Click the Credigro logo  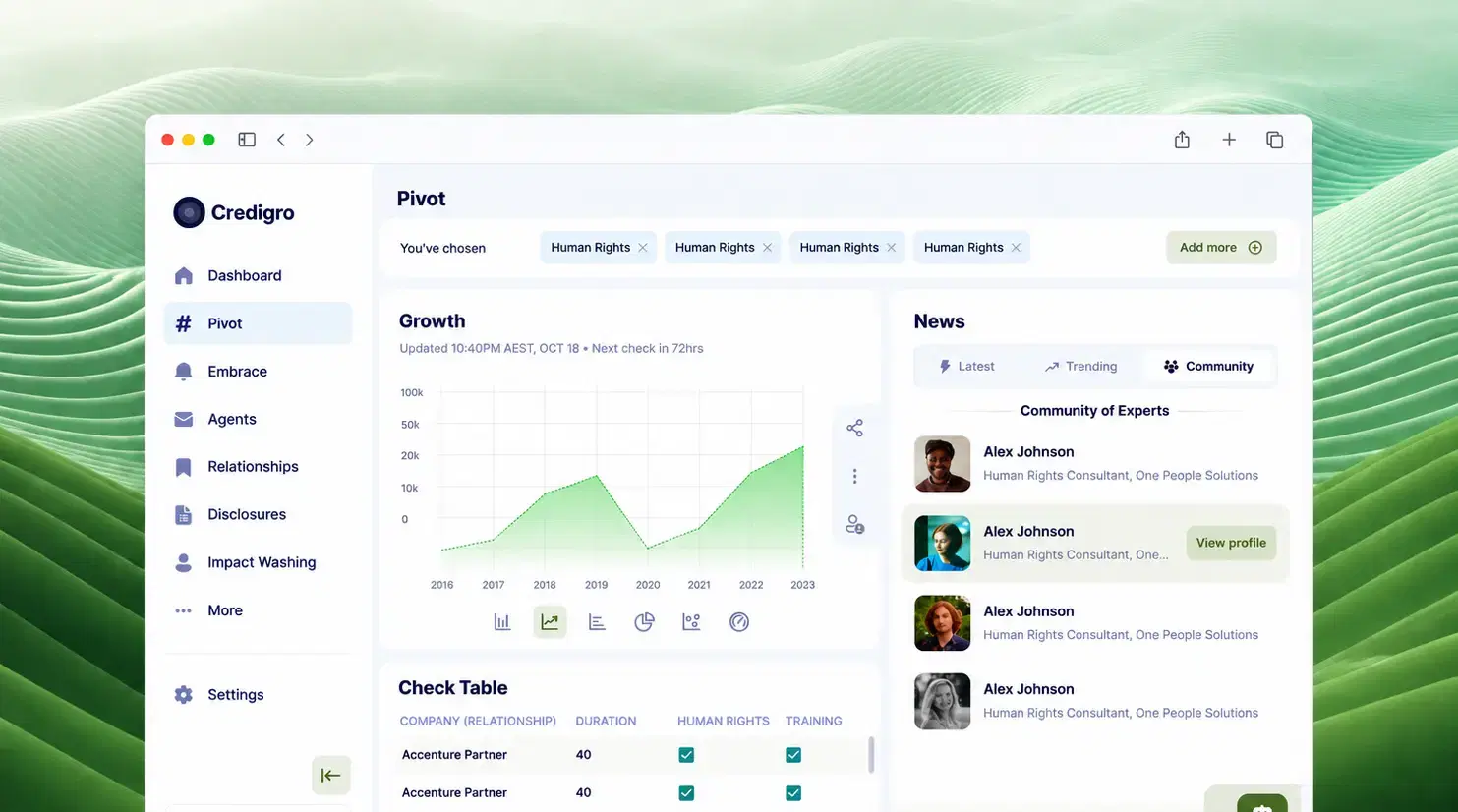(234, 212)
